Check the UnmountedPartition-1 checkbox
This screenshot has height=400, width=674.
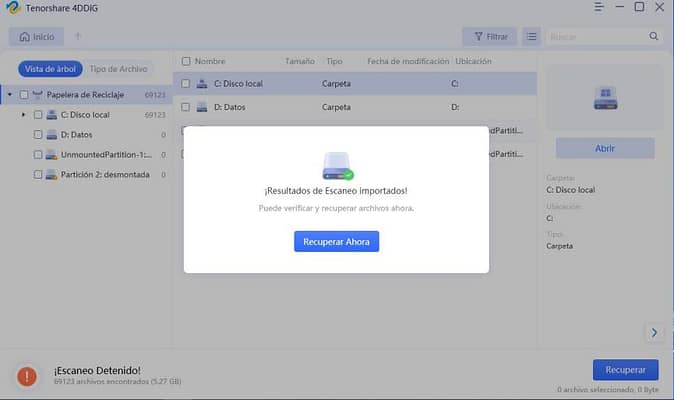pyautogui.click(x=38, y=155)
